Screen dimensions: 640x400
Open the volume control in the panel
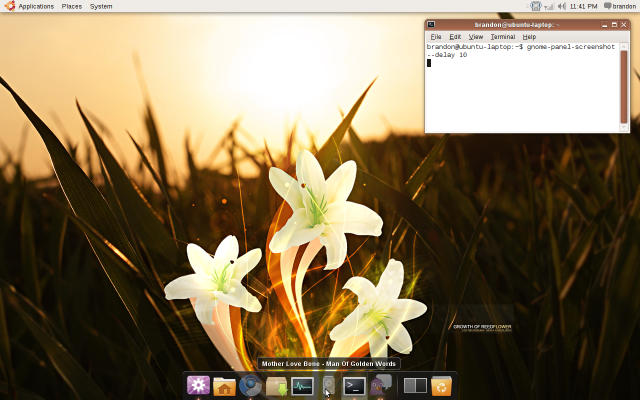click(x=562, y=6)
